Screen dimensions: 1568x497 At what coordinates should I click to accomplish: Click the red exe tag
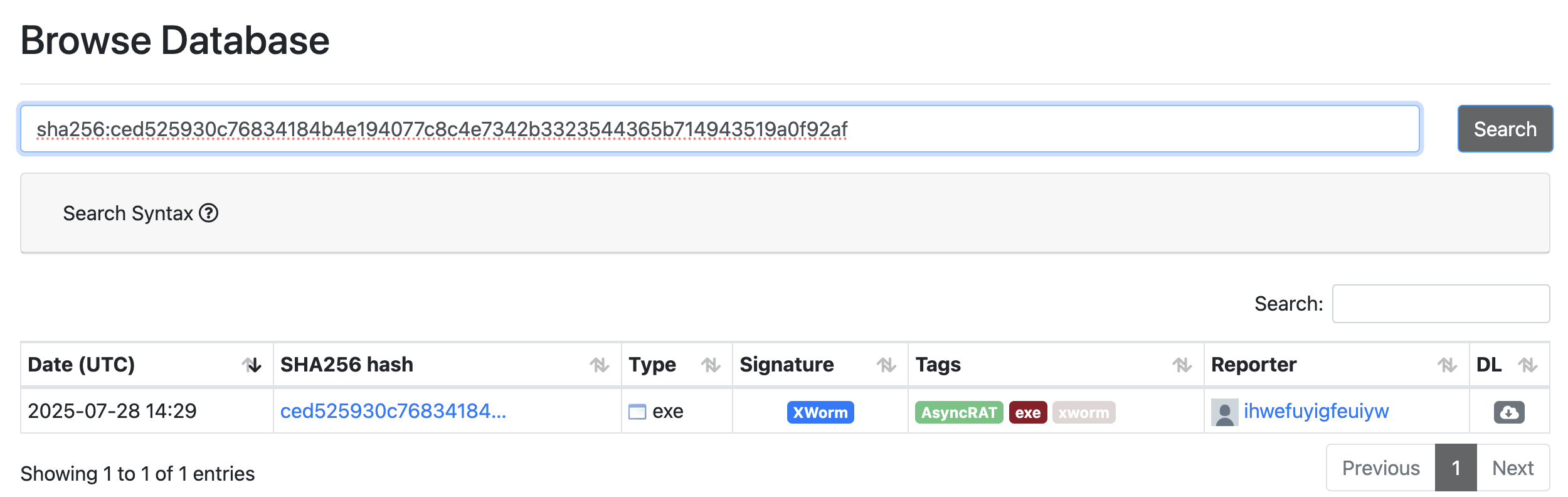click(1027, 412)
